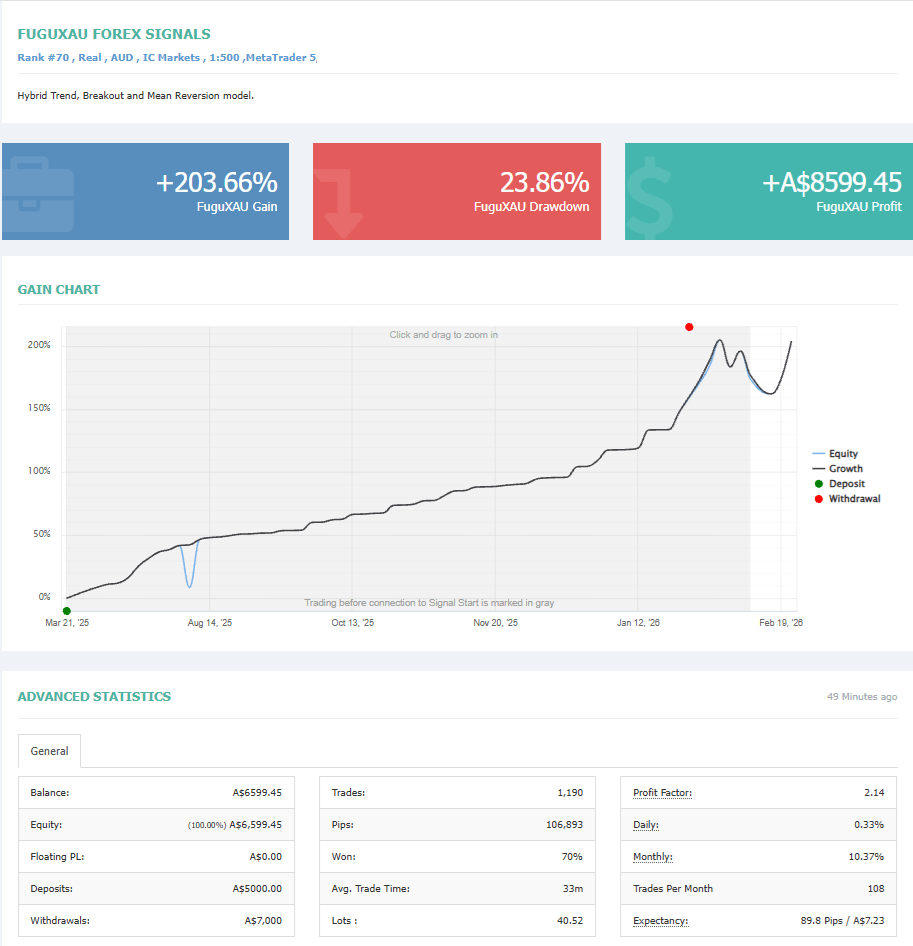This screenshot has width=913, height=946.
Task: Toggle the Equity series via its legend entry
Action: click(843, 453)
